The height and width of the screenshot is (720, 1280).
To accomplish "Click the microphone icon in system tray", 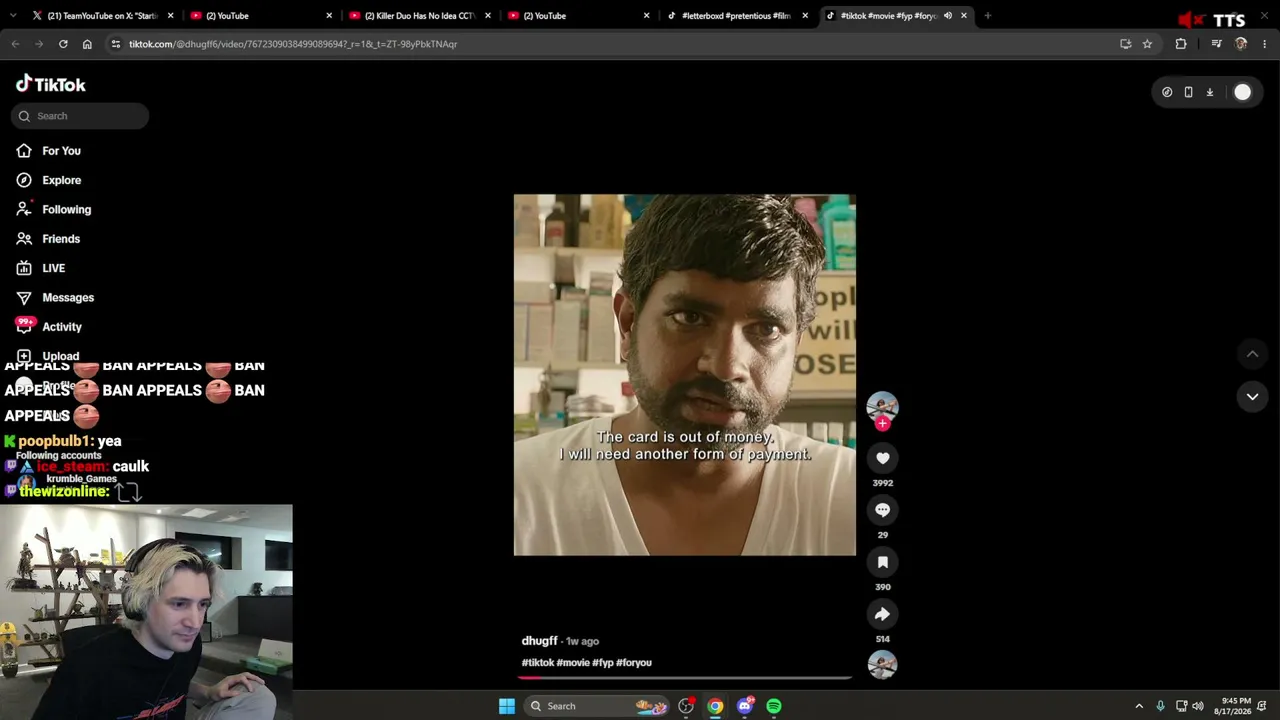I will point(1160,706).
